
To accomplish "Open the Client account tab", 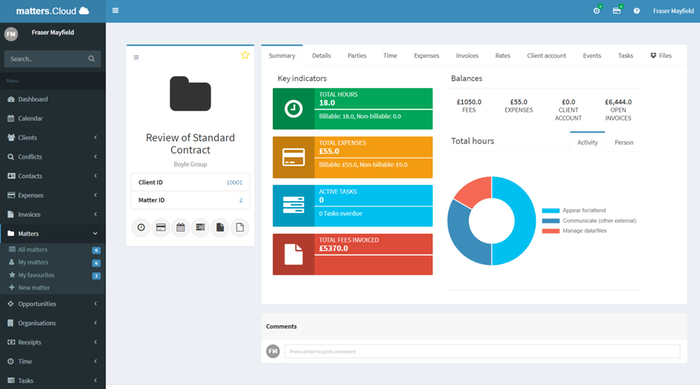I will pyautogui.click(x=546, y=55).
